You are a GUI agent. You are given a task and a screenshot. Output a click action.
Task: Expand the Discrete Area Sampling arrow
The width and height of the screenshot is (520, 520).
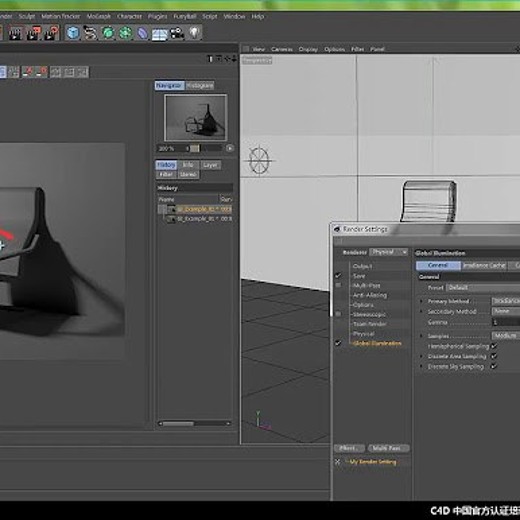click(422, 357)
